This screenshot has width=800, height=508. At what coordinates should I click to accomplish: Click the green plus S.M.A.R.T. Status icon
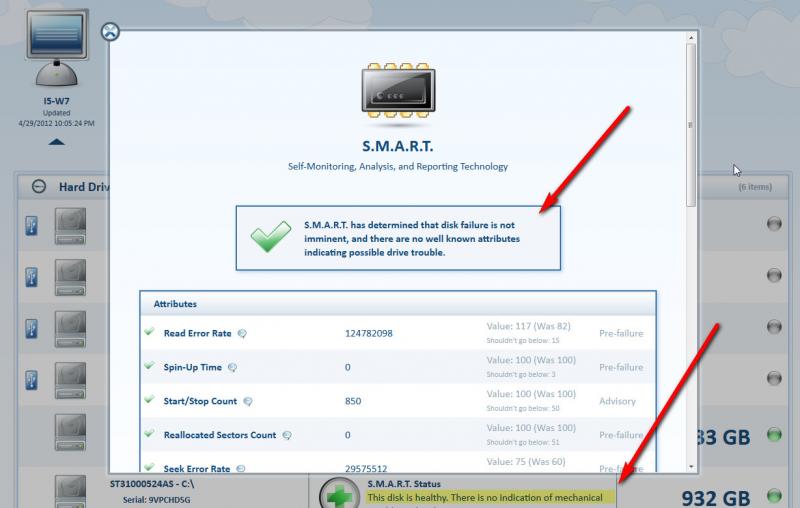pyautogui.click(x=339, y=494)
